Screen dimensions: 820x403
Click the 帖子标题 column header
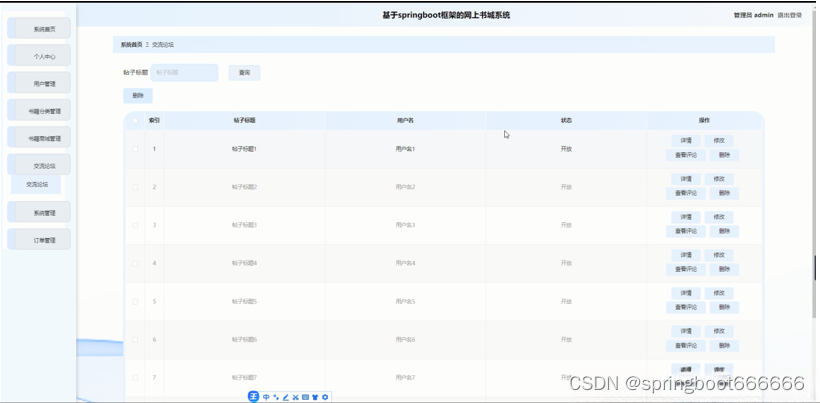(x=244, y=121)
